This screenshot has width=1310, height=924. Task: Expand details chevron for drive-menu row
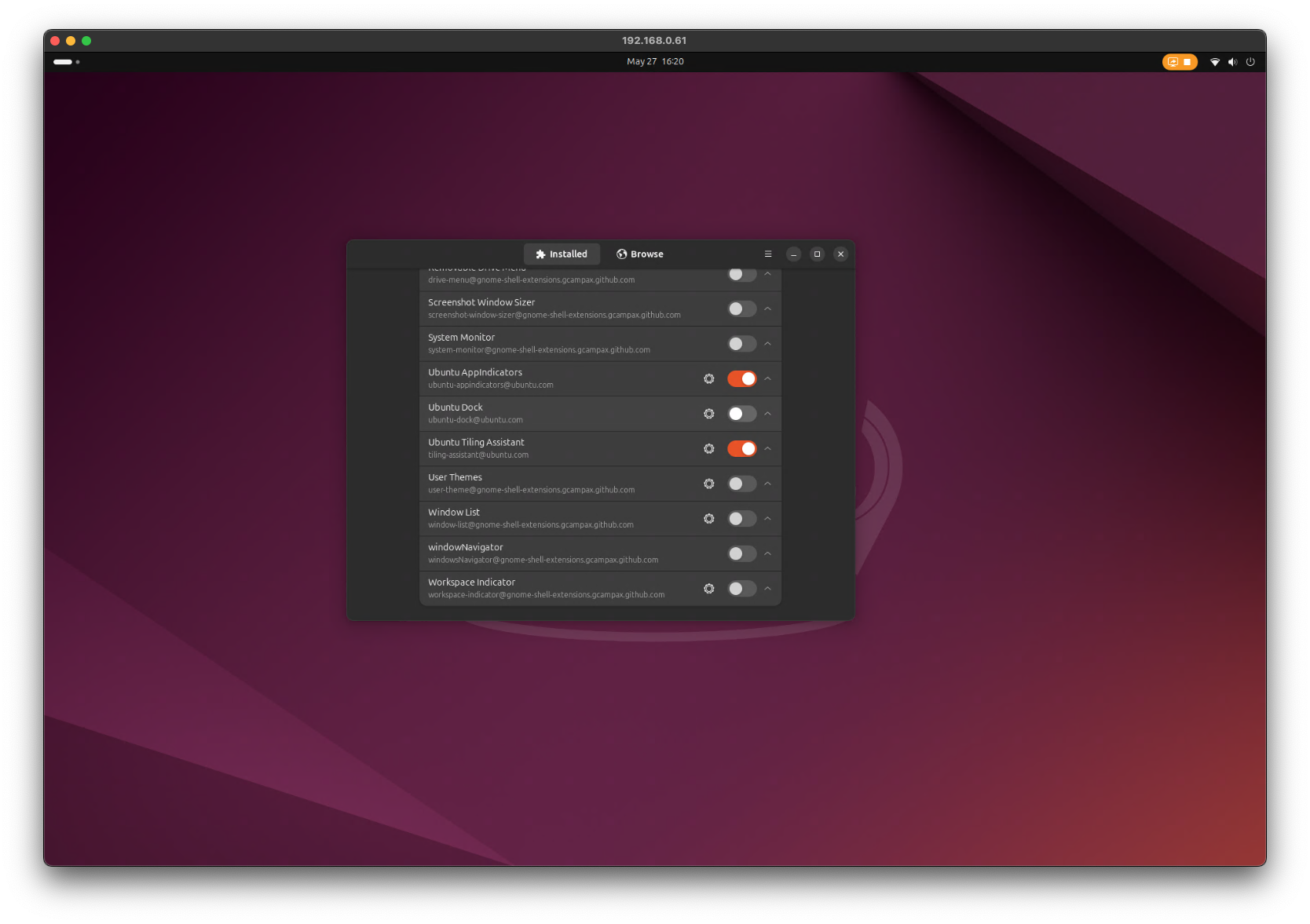(767, 274)
